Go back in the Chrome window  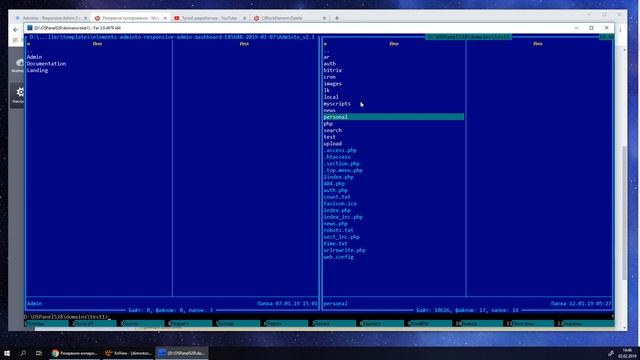click(16, 30)
